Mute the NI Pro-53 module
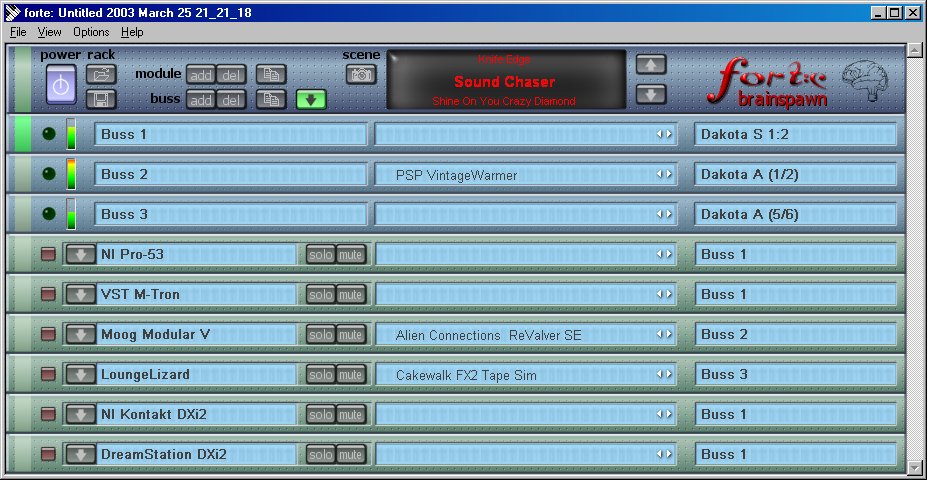 (x=351, y=255)
